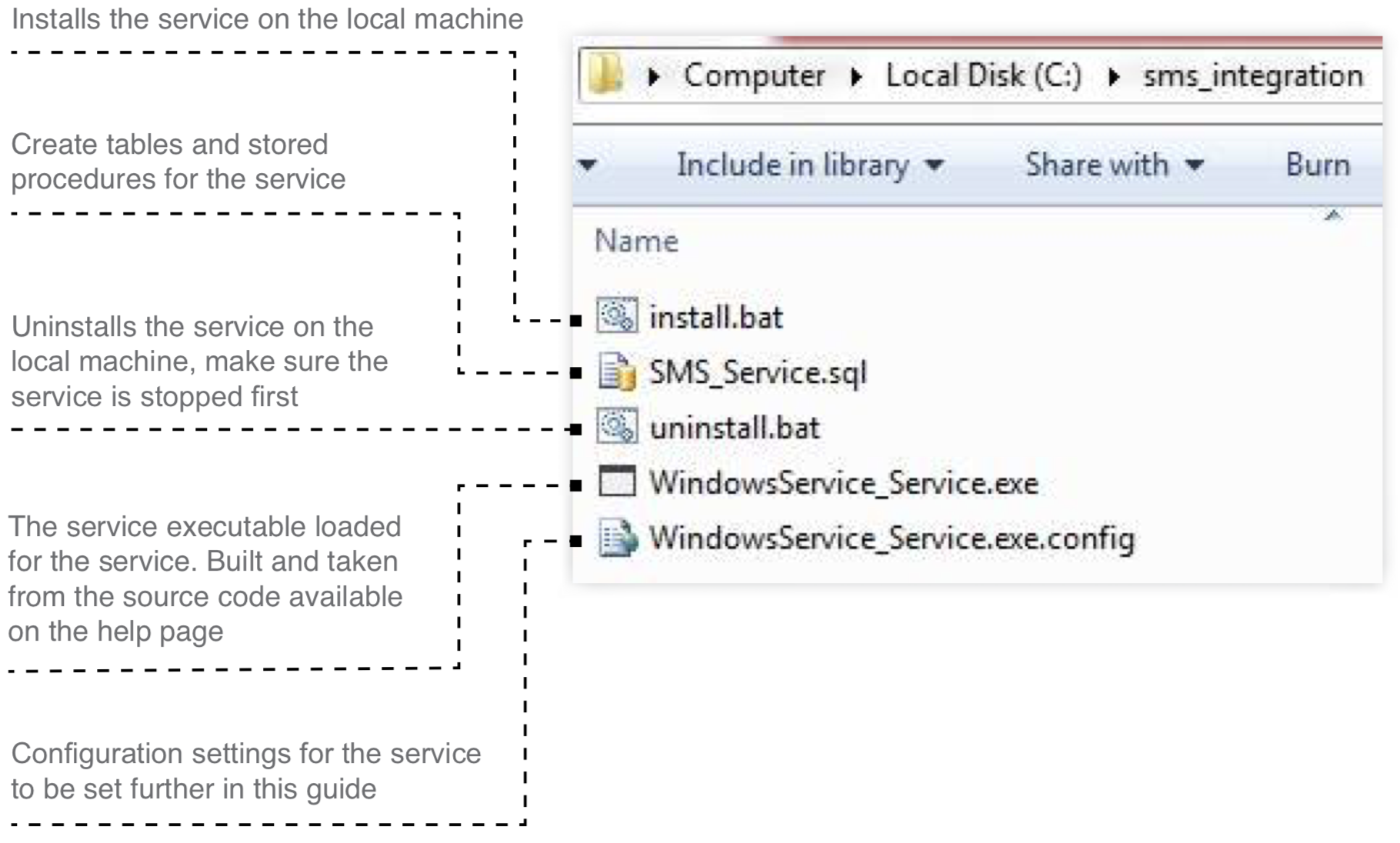Expand the arrow before Computer breadcrumb

654,76
